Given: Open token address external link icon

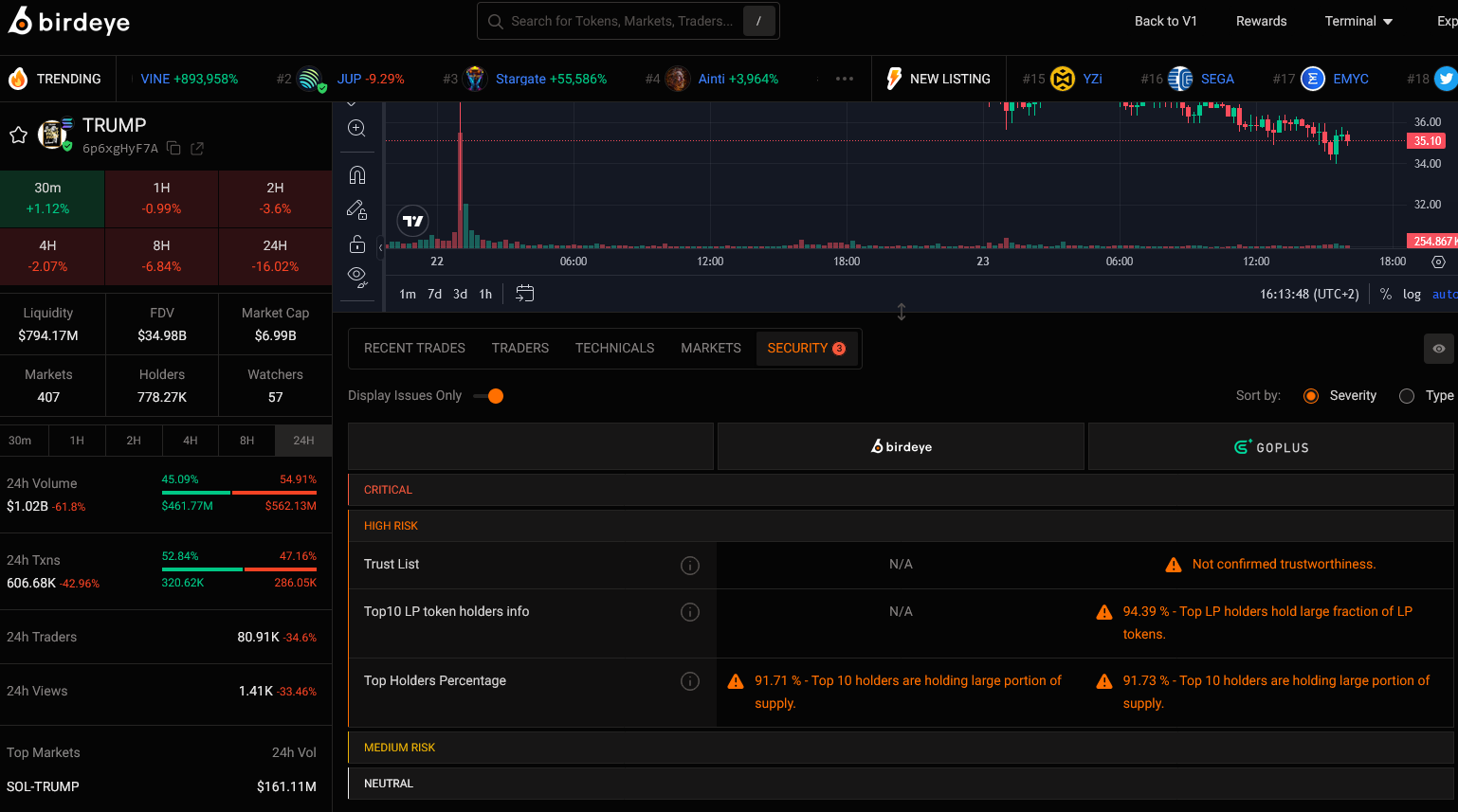Looking at the screenshot, I should tap(197, 148).
